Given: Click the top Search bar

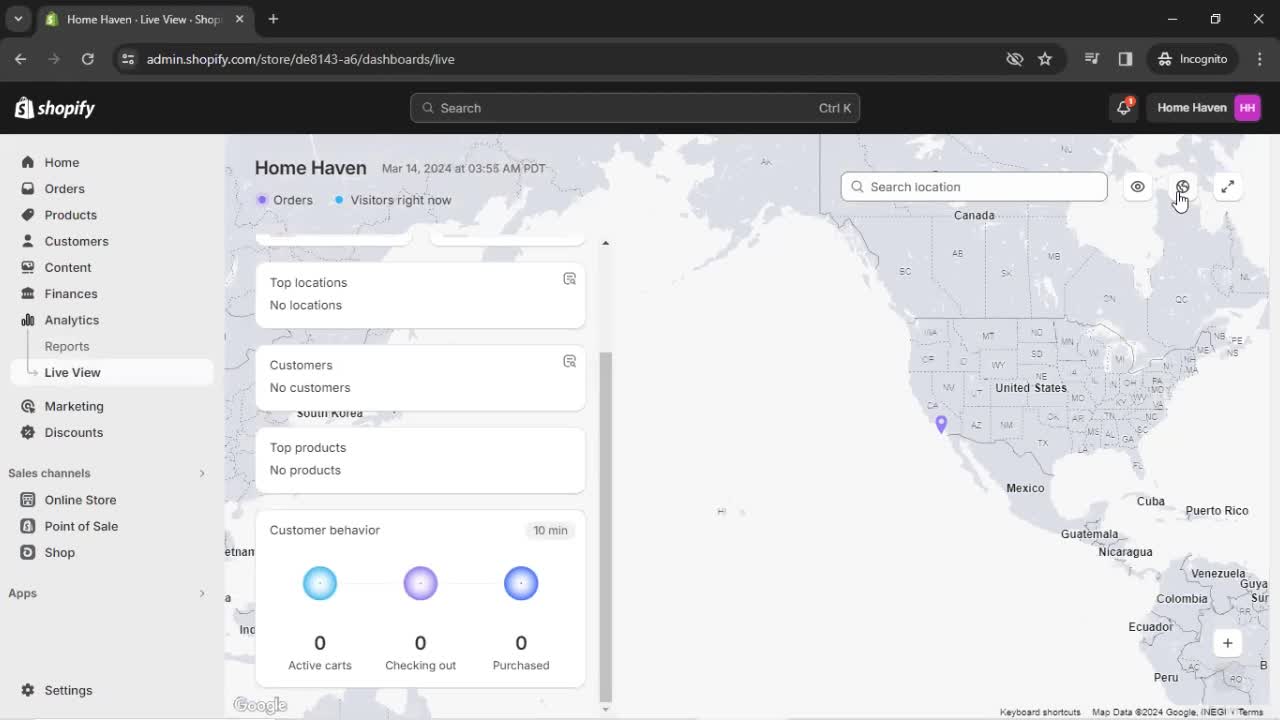Looking at the screenshot, I should click(x=635, y=108).
